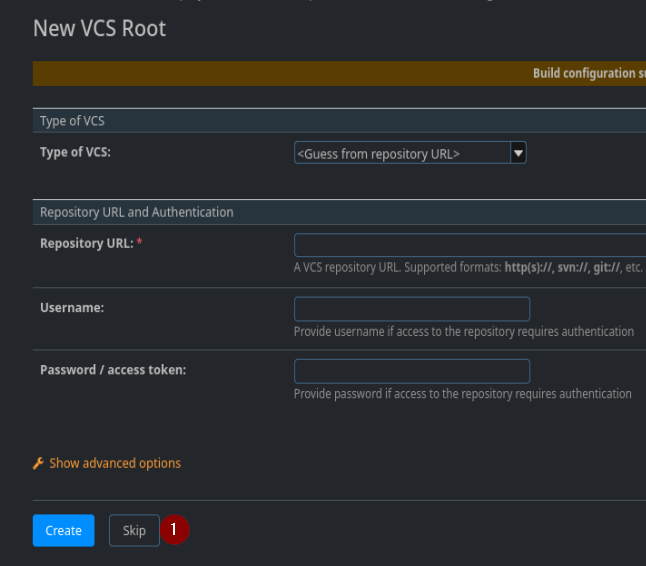
Task: Click the Type of VCS section header
Action: [339, 121]
